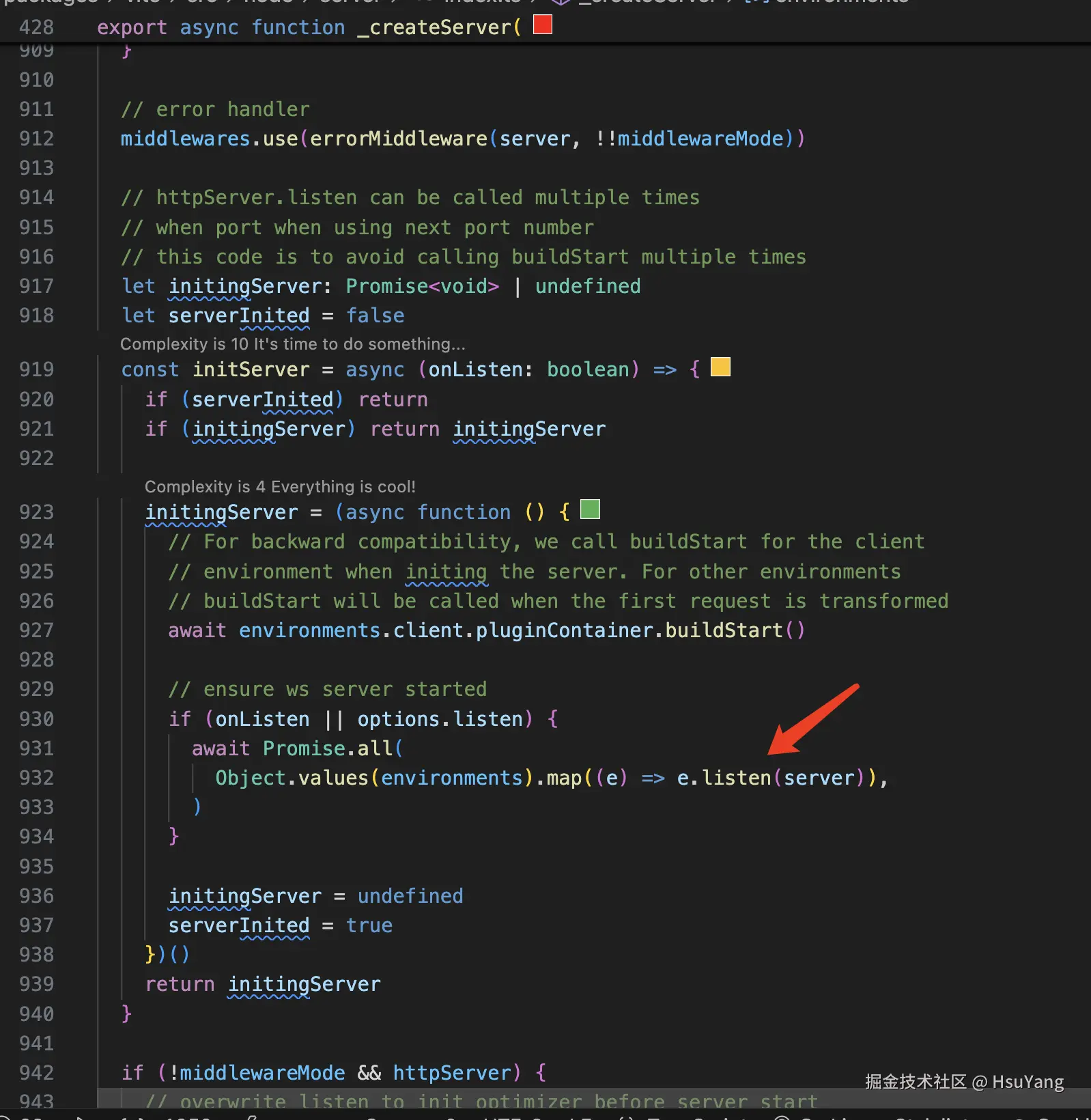
Task: Click serverInited variable on line 918
Action: (239, 316)
